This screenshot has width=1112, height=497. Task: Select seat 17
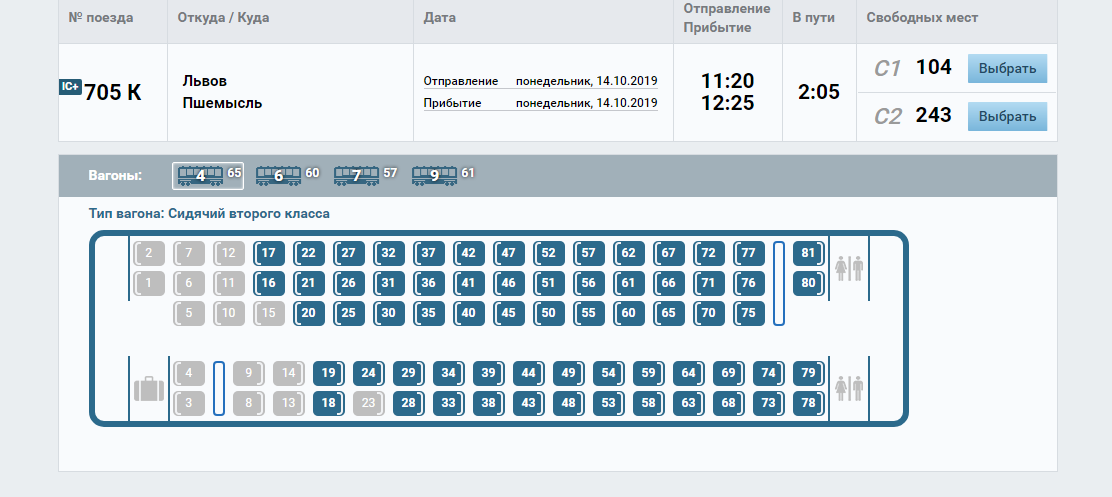pos(269,253)
